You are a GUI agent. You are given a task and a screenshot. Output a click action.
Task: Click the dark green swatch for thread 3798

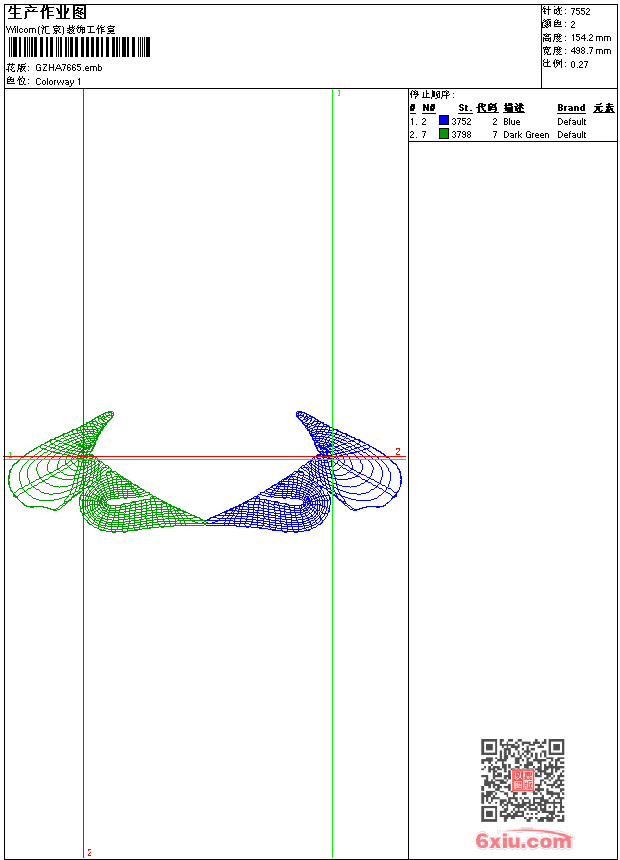click(x=444, y=133)
